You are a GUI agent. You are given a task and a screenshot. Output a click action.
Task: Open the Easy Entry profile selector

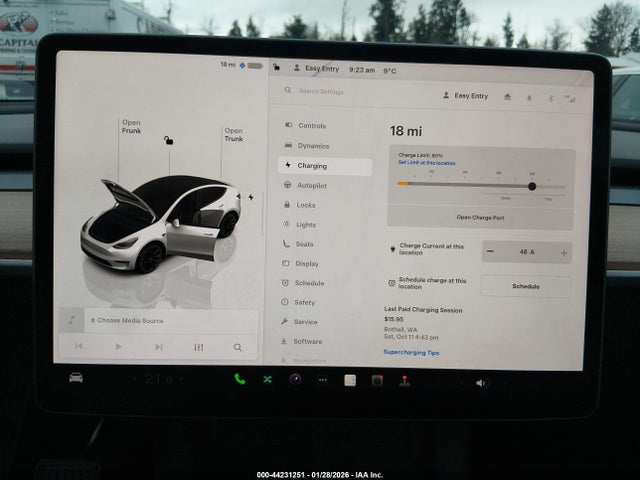click(465, 96)
